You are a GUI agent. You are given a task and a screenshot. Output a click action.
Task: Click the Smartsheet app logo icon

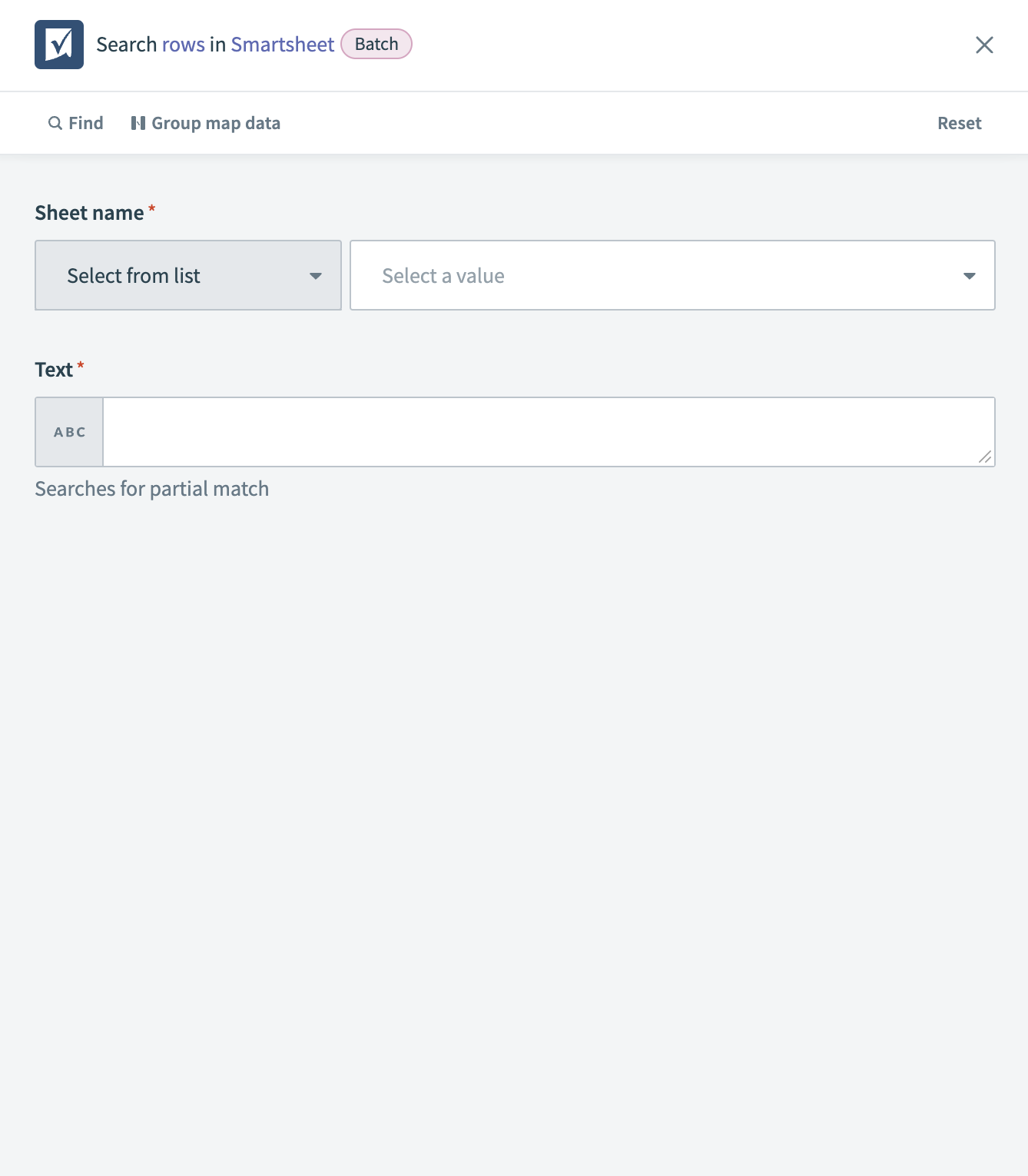(59, 45)
